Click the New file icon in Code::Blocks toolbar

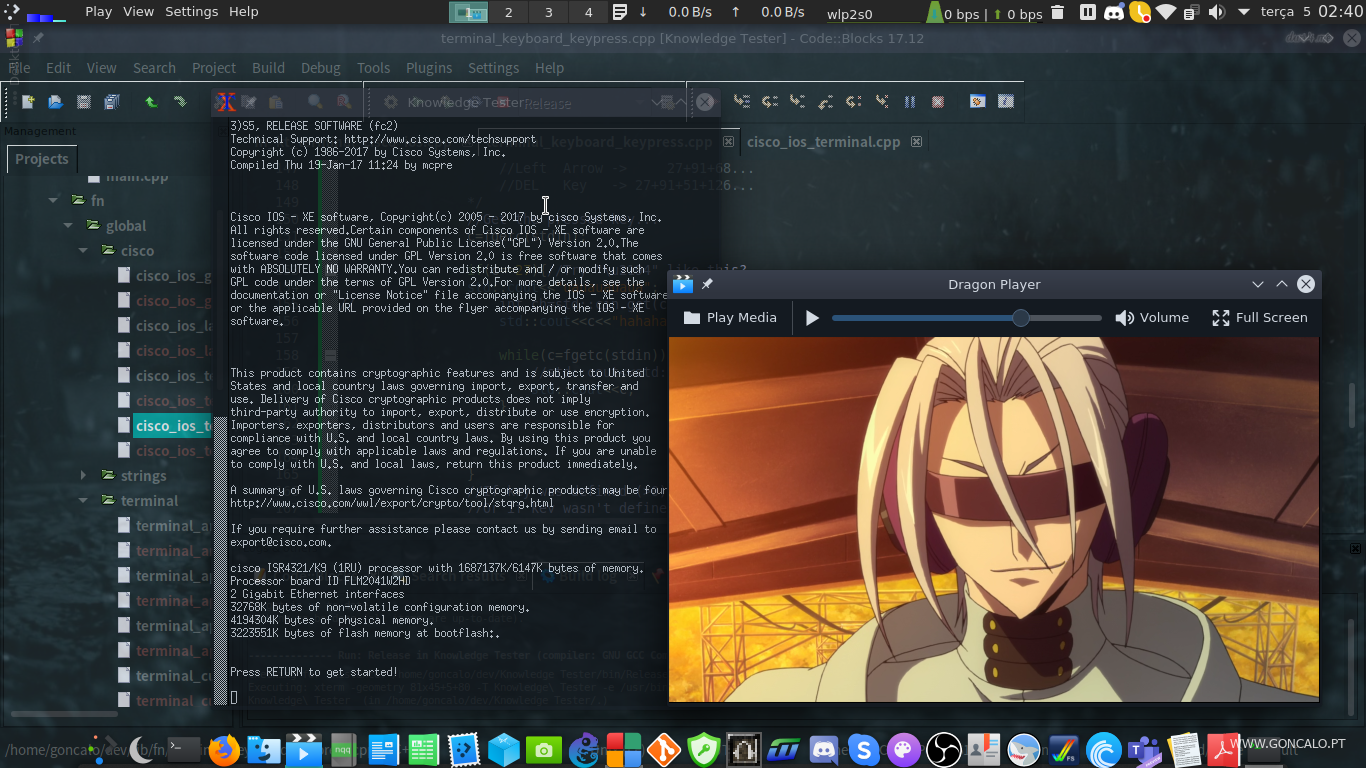(28, 102)
